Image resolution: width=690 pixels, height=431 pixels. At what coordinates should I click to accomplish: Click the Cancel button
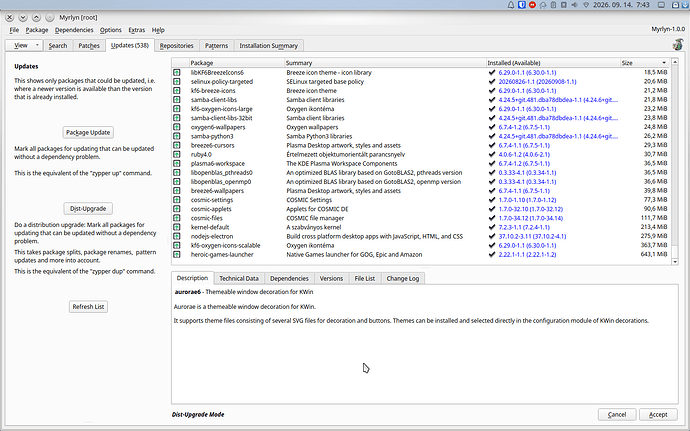(x=617, y=415)
